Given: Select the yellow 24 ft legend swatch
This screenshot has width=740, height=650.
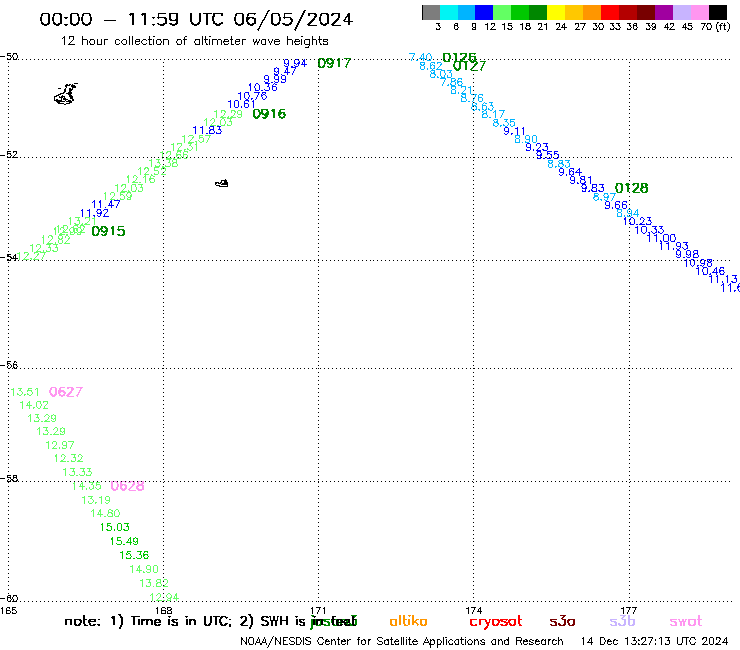Looking at the screenshot, I should pyautogui.click(x=556, y=12).
